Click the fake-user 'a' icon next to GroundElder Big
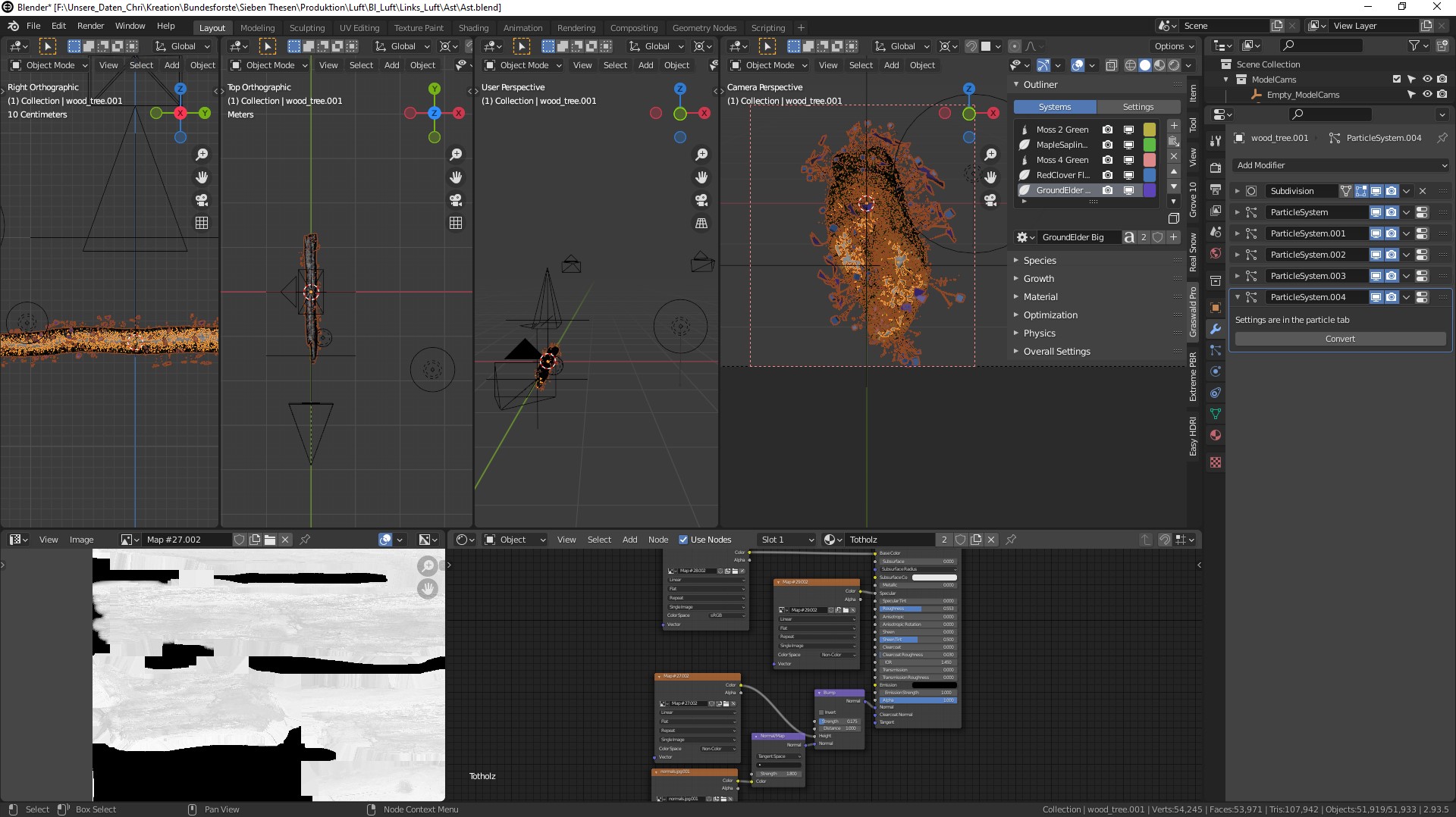 coord(1129,236)
